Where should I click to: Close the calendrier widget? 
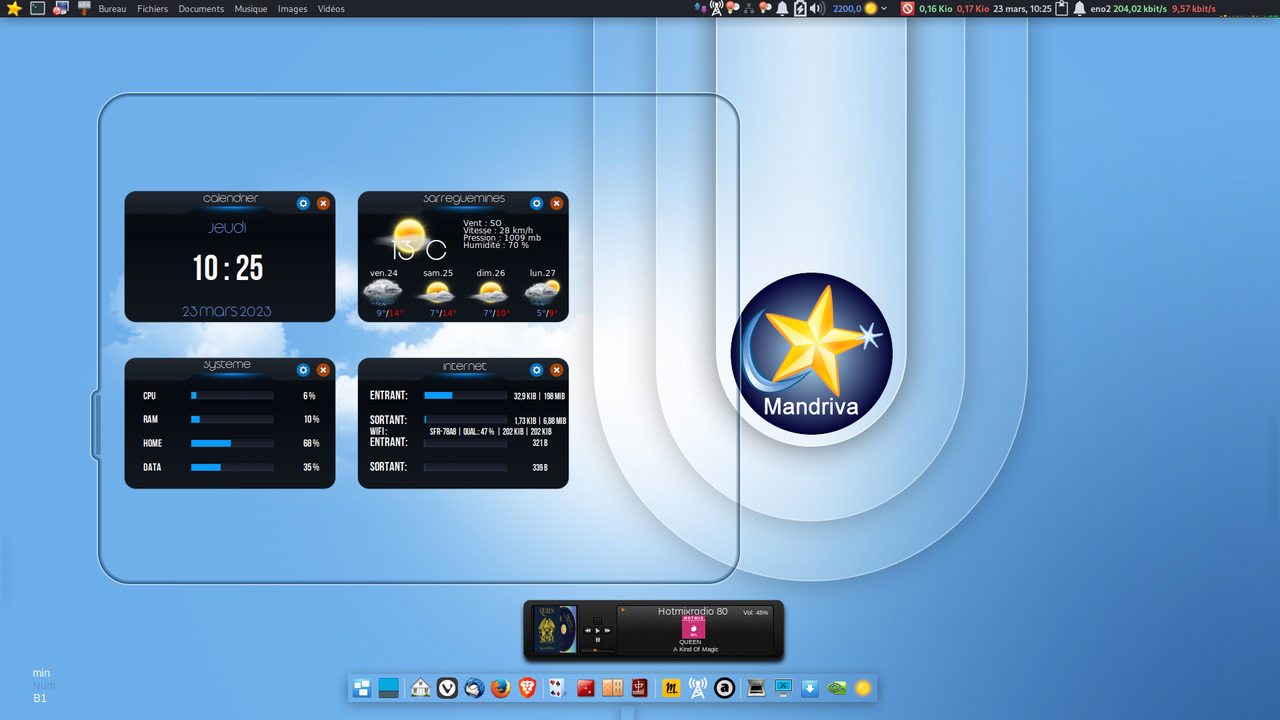point(323,203)
